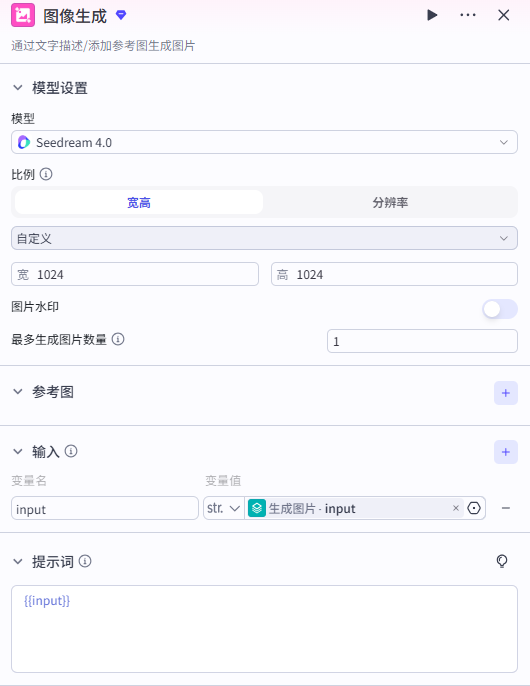Switch to the 分辨率 tab
The width and height of the screenshot is (530, 686).
pos(390,203)
